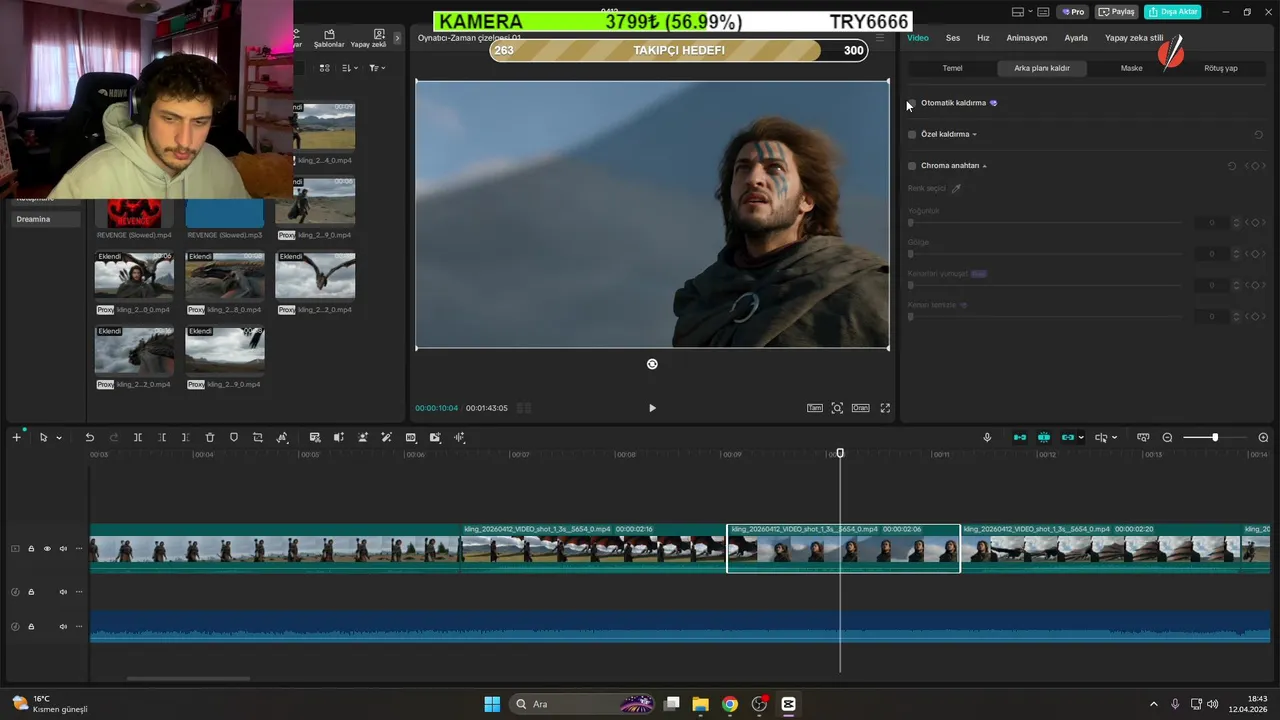Open the HD quality tool in timeline toolbar
Screen dimensions: 1280x720
[x=411, y=438]
